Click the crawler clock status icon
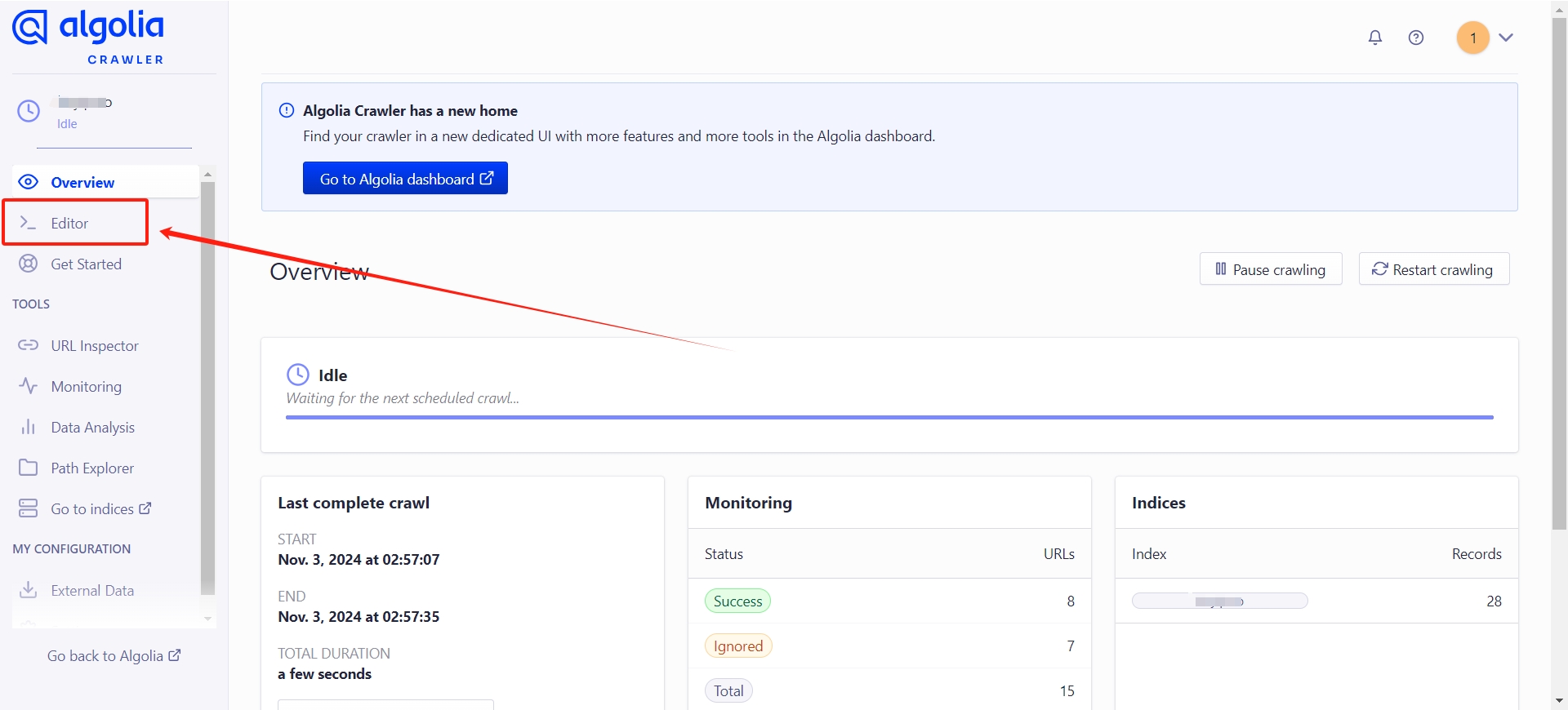This screenshot has height=710, width=1568. 29,111
